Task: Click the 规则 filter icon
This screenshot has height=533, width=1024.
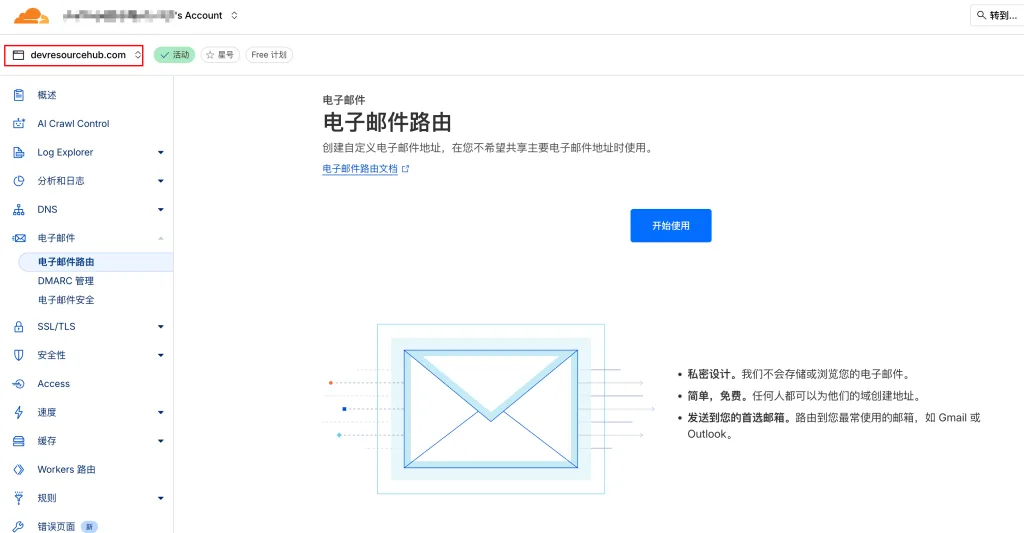Action: point(19,498)
